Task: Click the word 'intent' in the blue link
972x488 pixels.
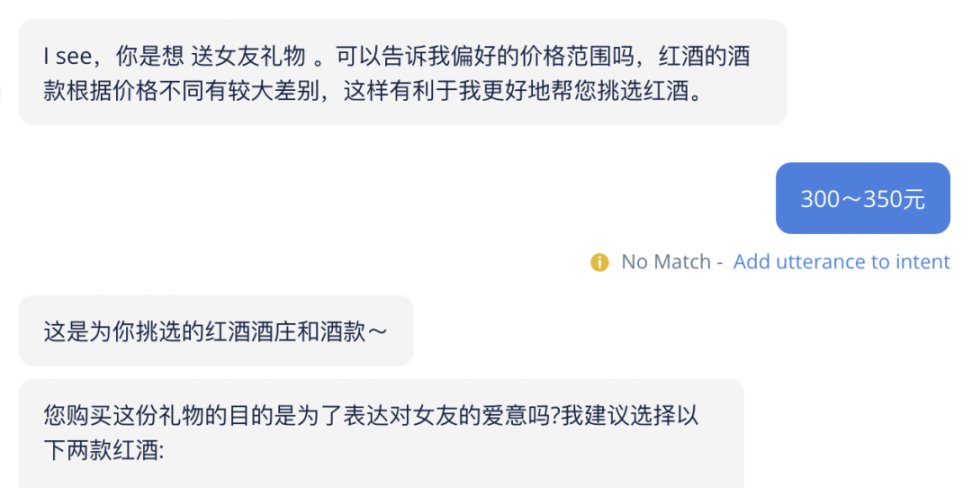Action: coord(923,262)
